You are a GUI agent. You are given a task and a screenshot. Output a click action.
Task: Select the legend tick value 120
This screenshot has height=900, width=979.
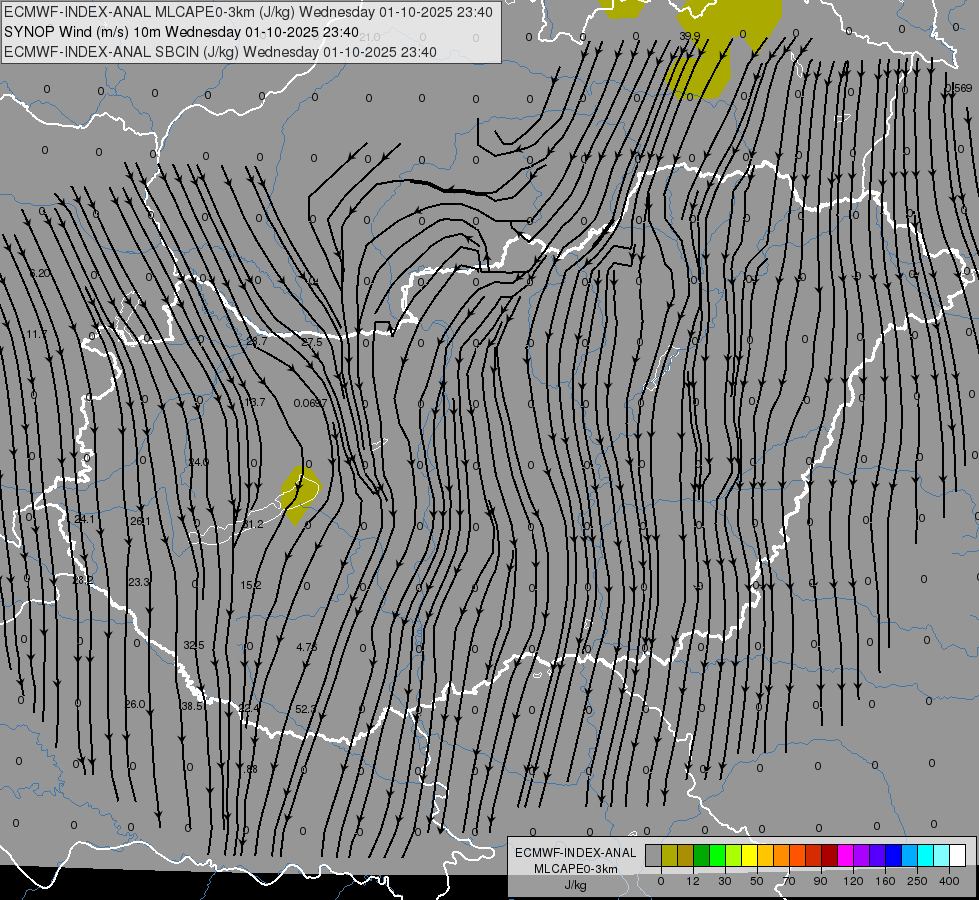point(853,881)
